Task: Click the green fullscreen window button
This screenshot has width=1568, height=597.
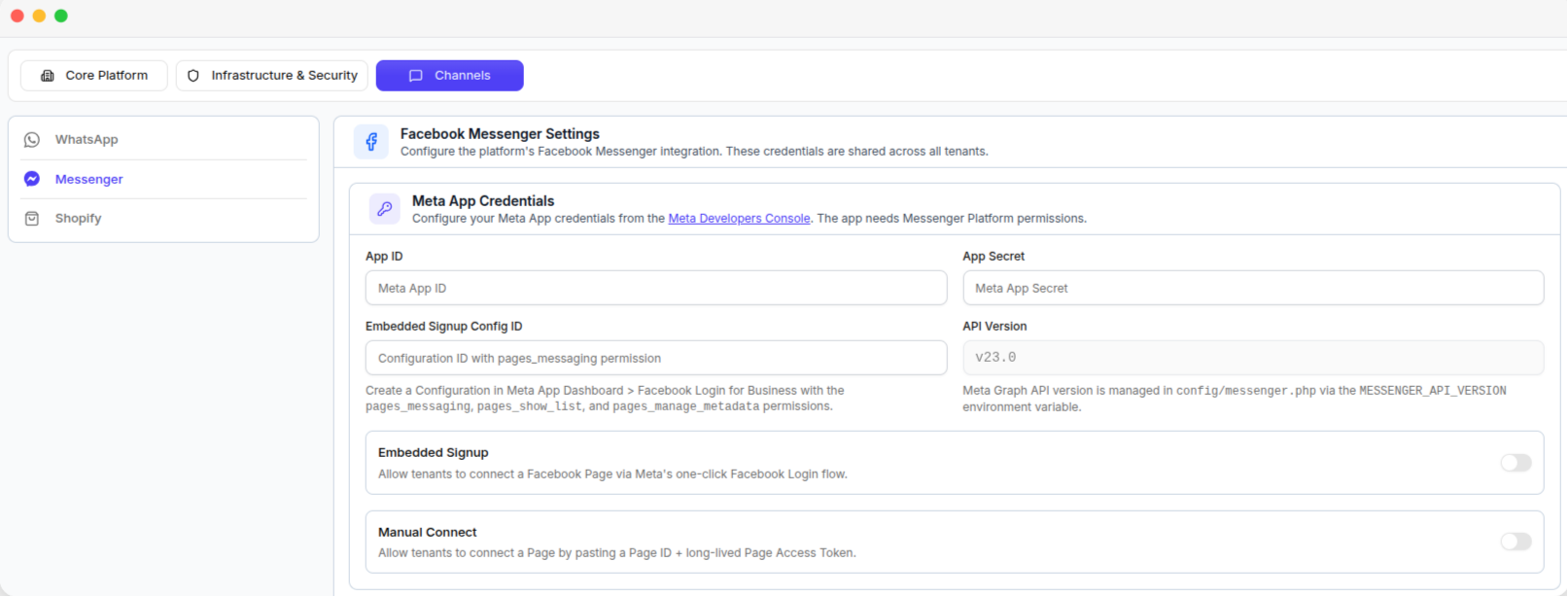Action: tap(61, 16)
